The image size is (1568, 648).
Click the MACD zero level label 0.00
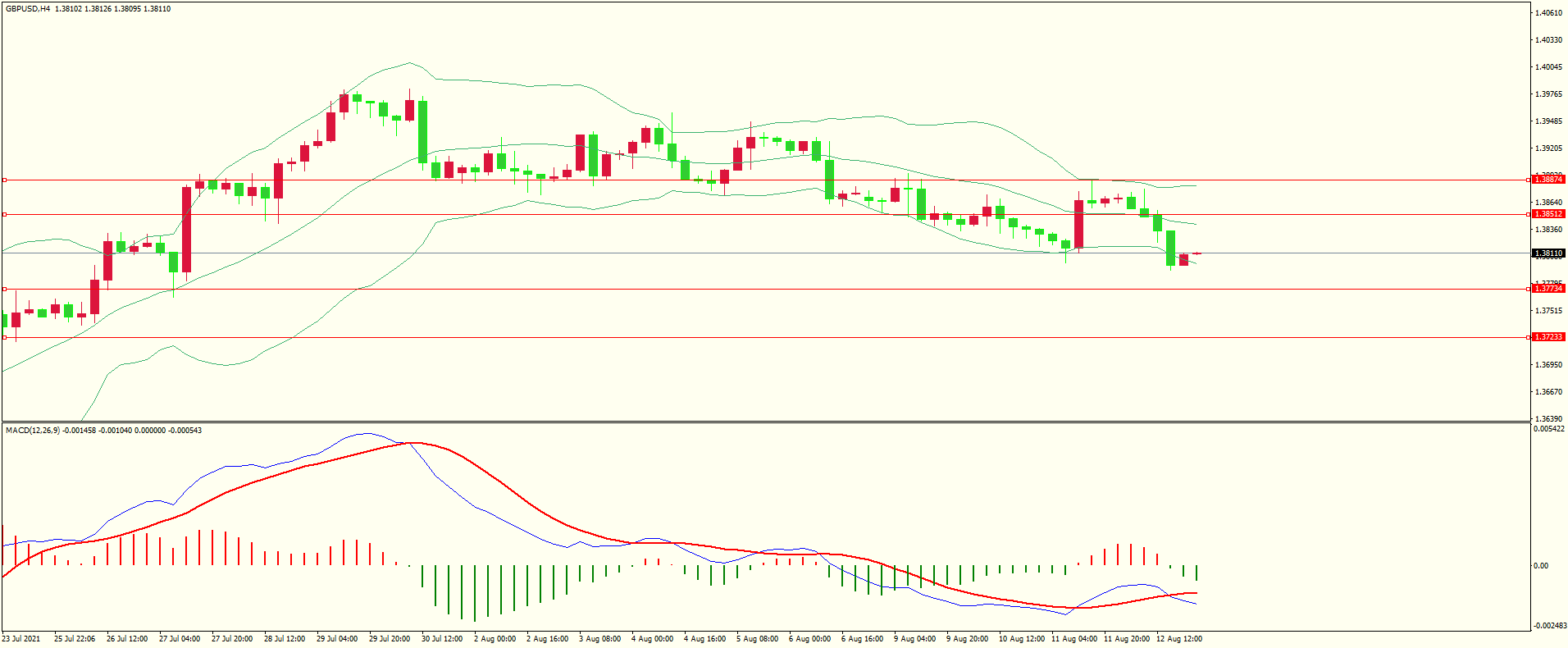pyautogui.click(x=1541, y=566)
